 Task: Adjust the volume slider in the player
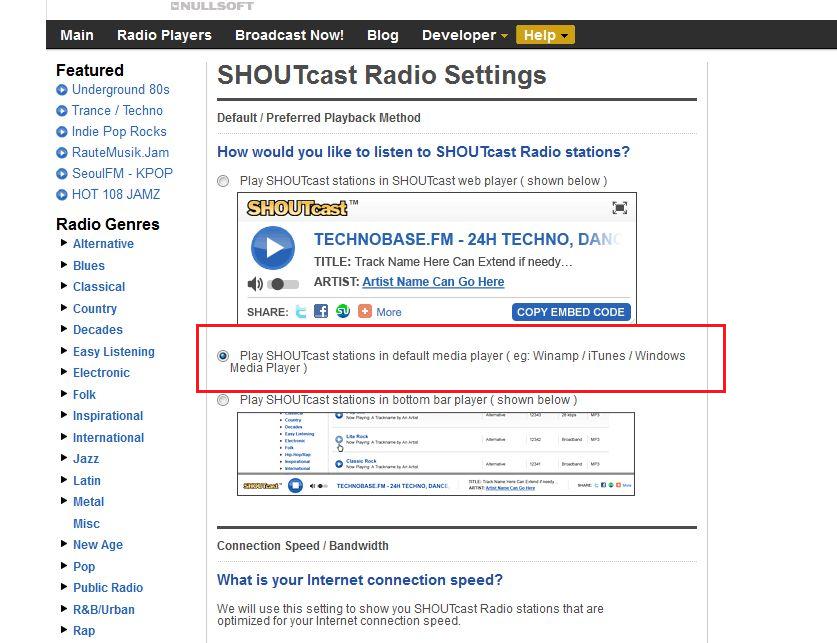pyautogui.click(x=285, y=282)
